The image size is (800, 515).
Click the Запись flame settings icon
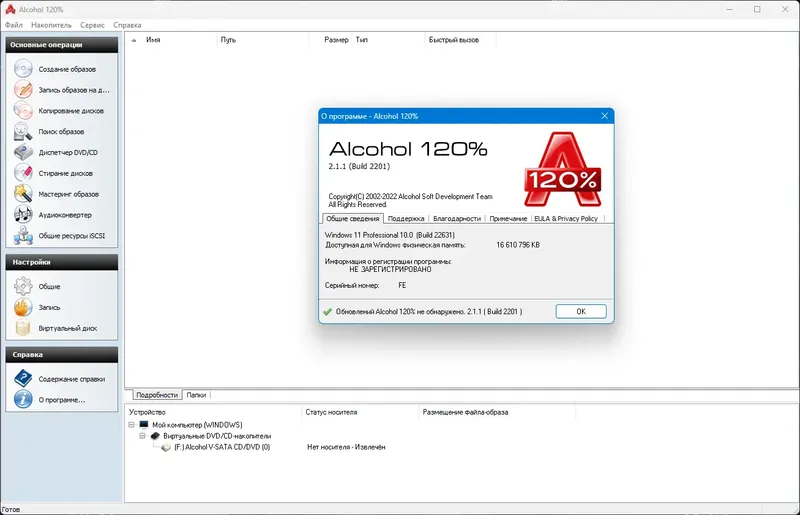click(x=23, y=307)
